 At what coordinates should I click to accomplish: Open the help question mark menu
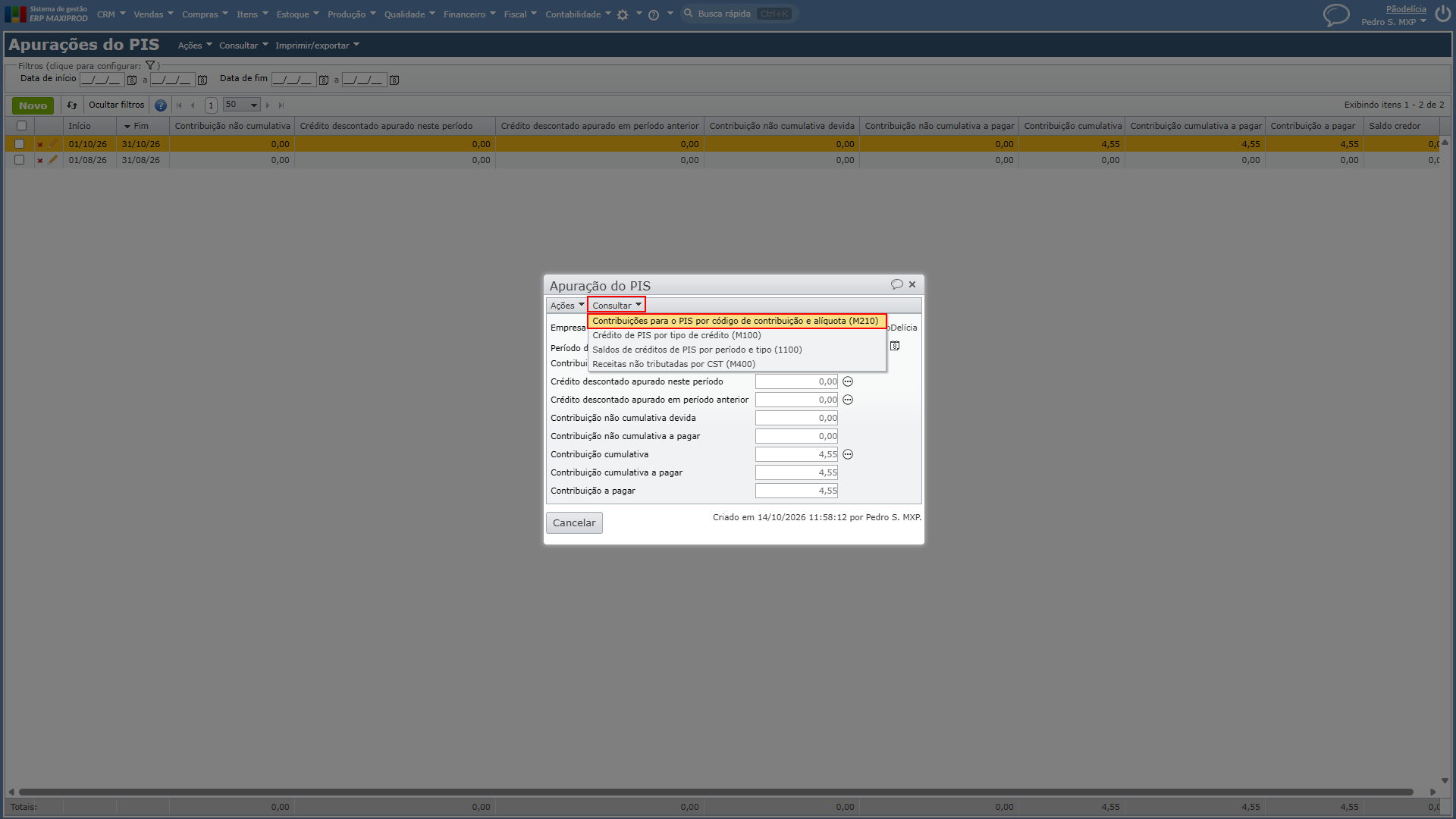pos(654,14)
